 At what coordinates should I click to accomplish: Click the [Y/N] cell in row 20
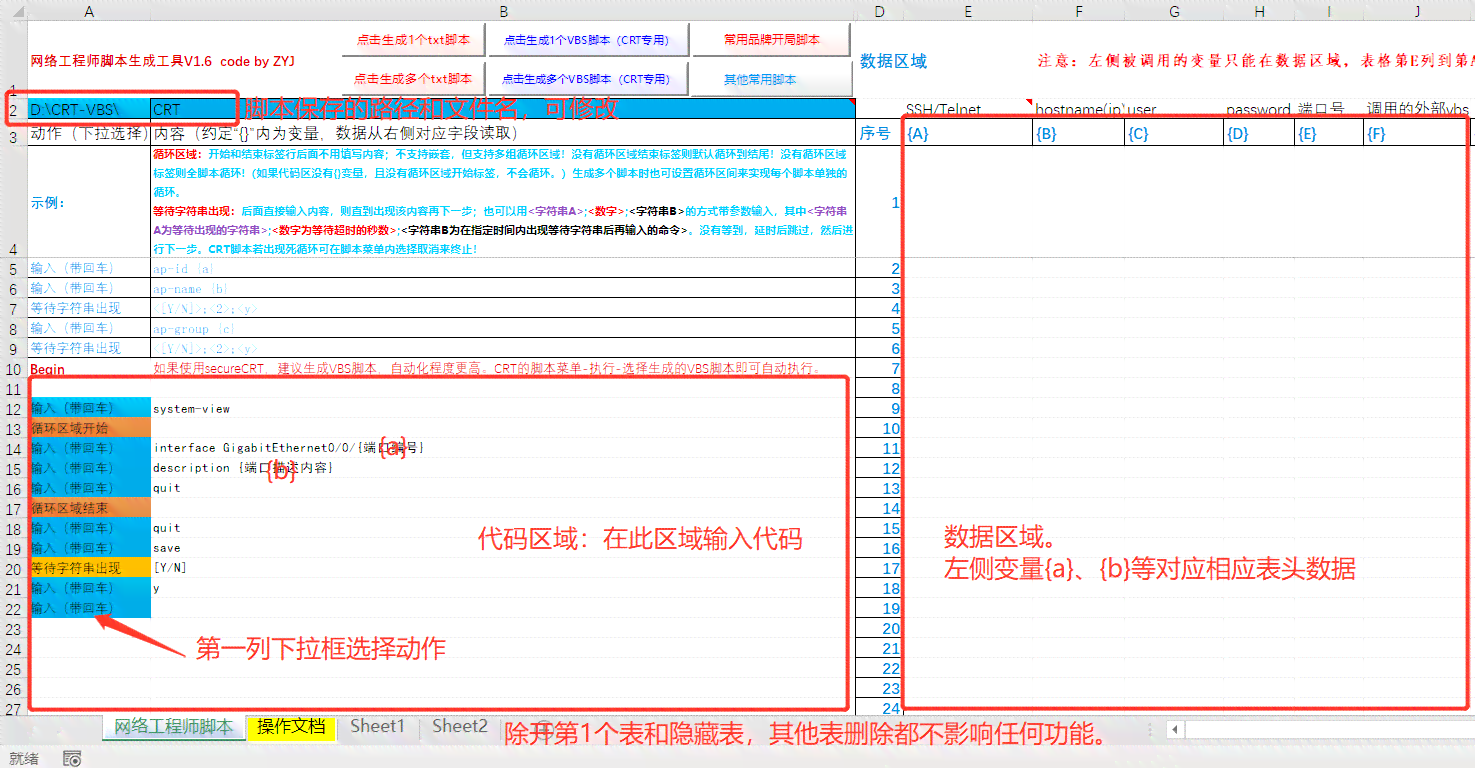point(503,568)
